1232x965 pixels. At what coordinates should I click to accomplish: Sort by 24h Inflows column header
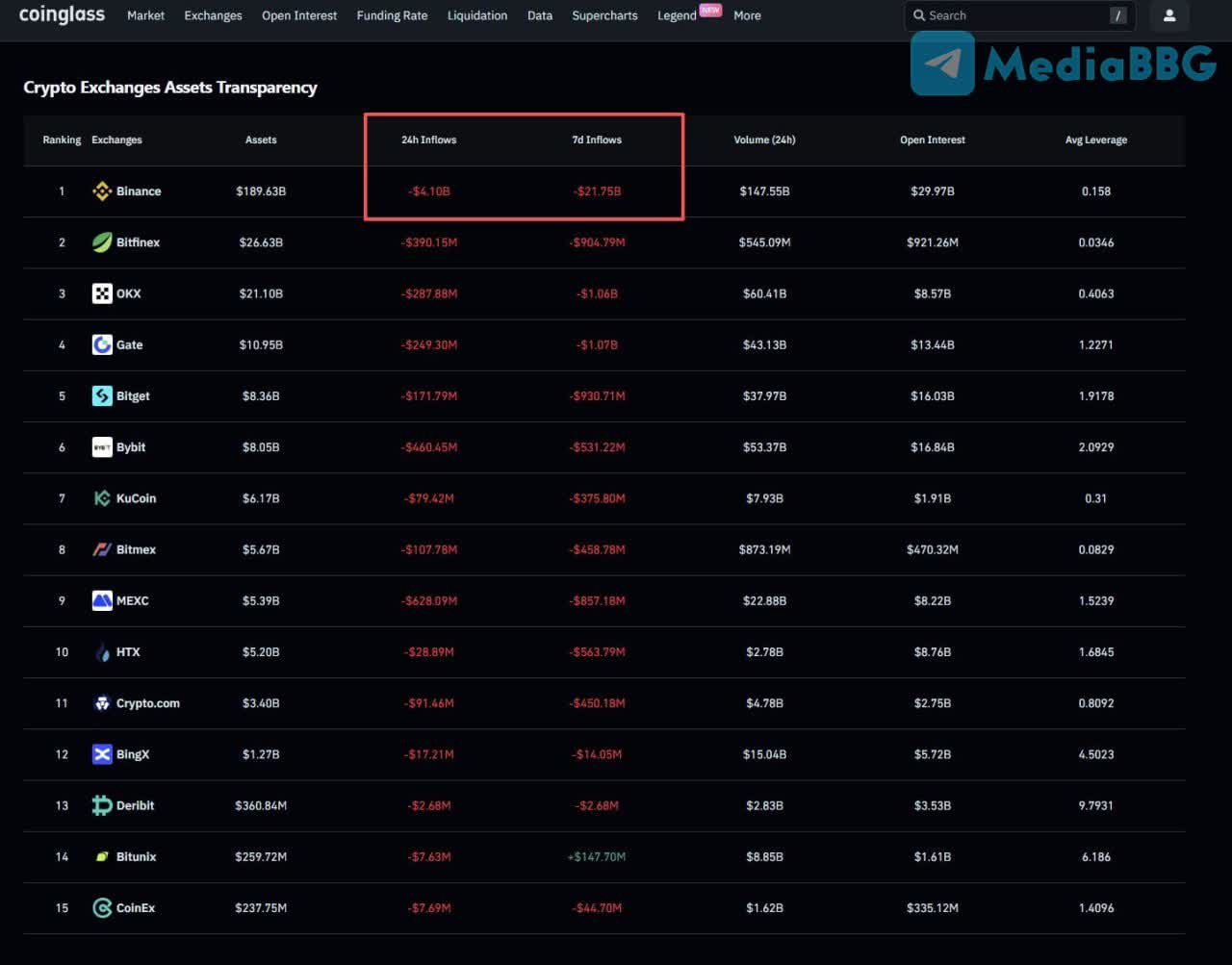point(429,140)
